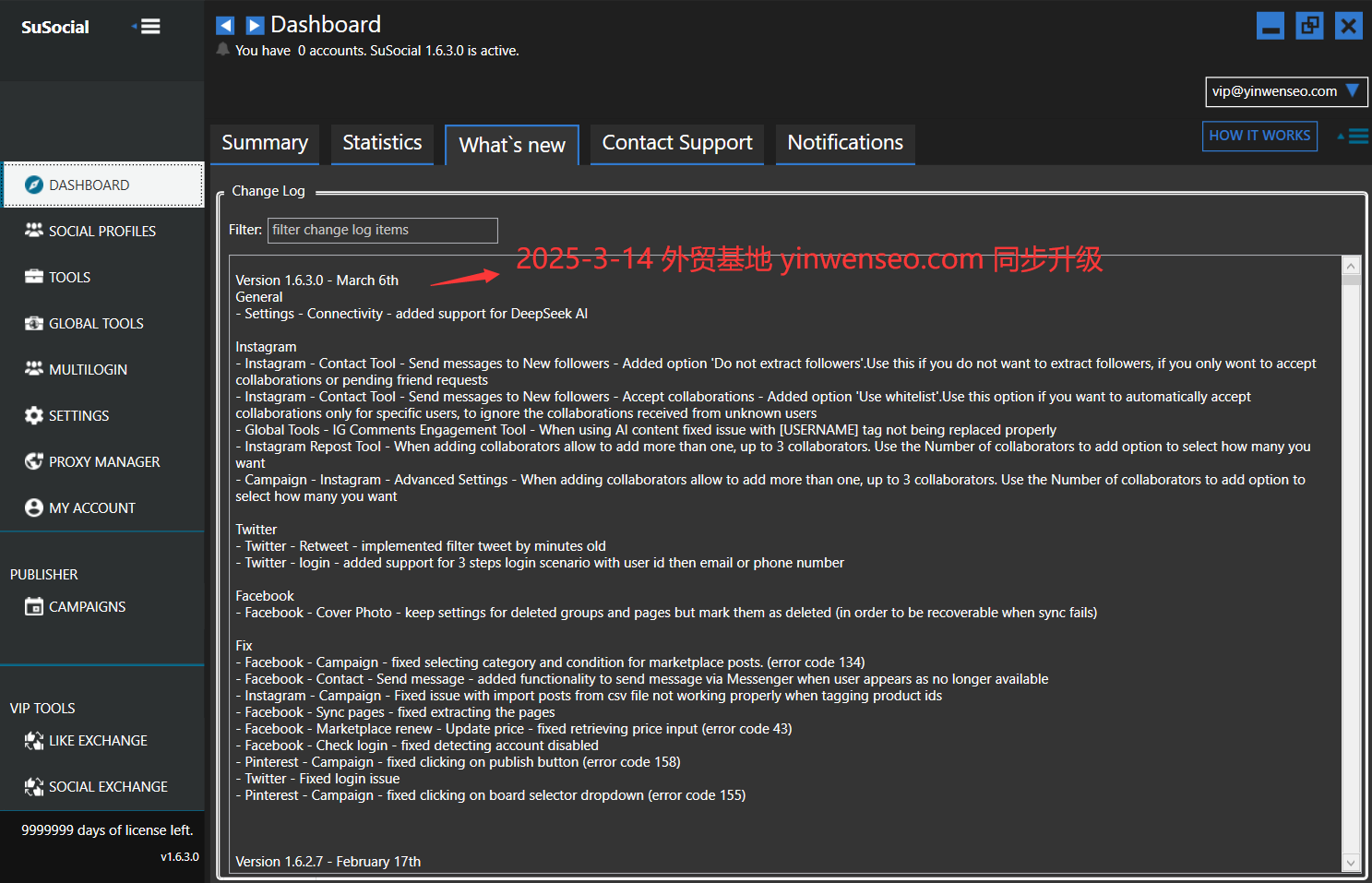Open DASHBOARD in the sidebar
The height and width of the screenshot is (883, 1372).
coord(103,185)
